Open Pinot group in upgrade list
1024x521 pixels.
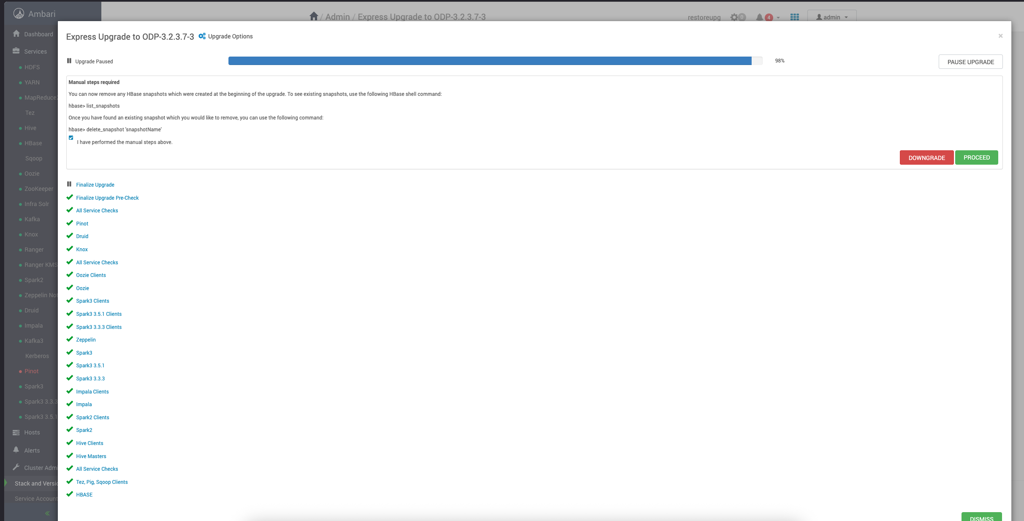tap(82, 223)
